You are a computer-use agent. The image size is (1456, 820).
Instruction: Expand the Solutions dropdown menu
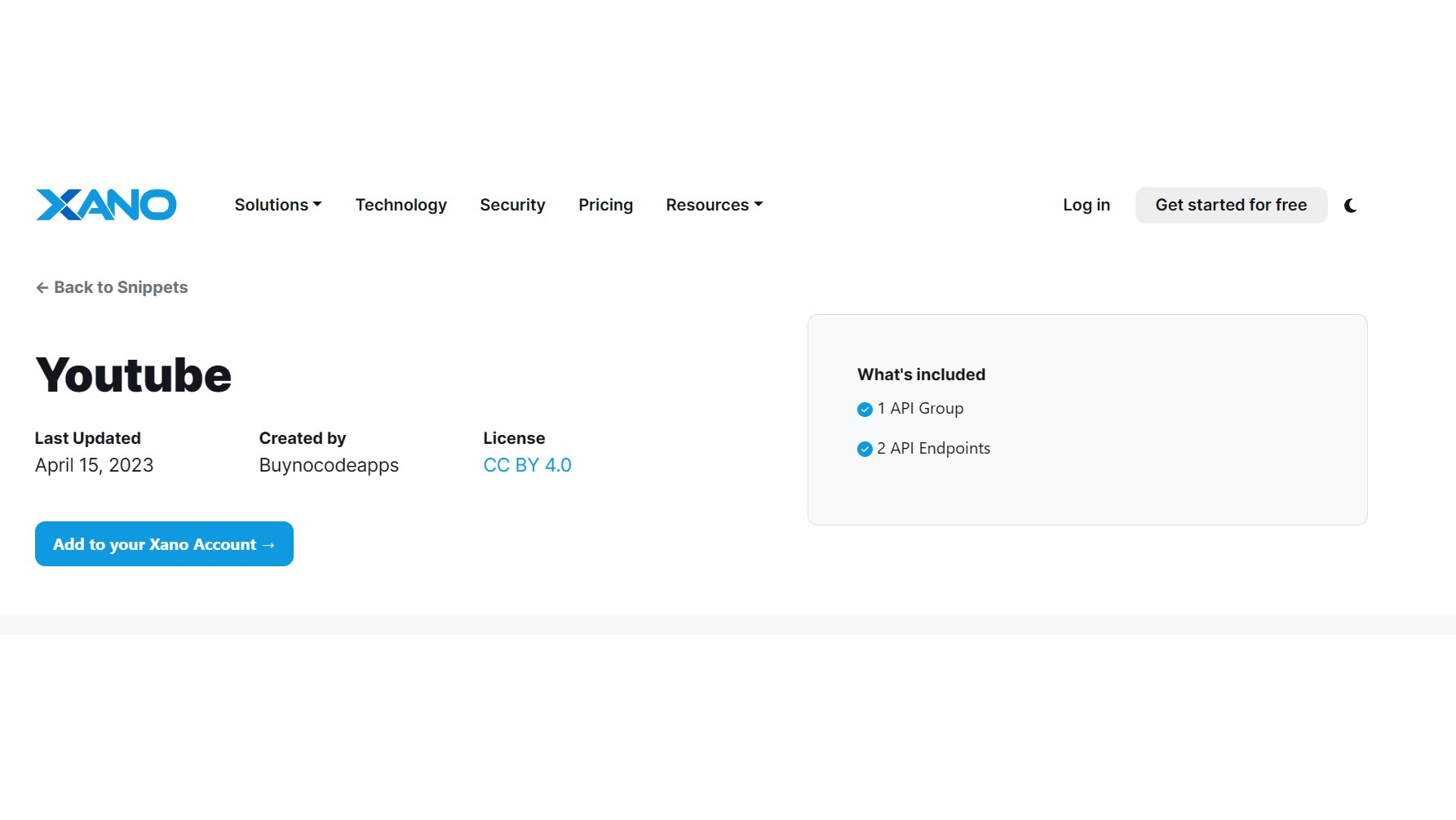278,205
